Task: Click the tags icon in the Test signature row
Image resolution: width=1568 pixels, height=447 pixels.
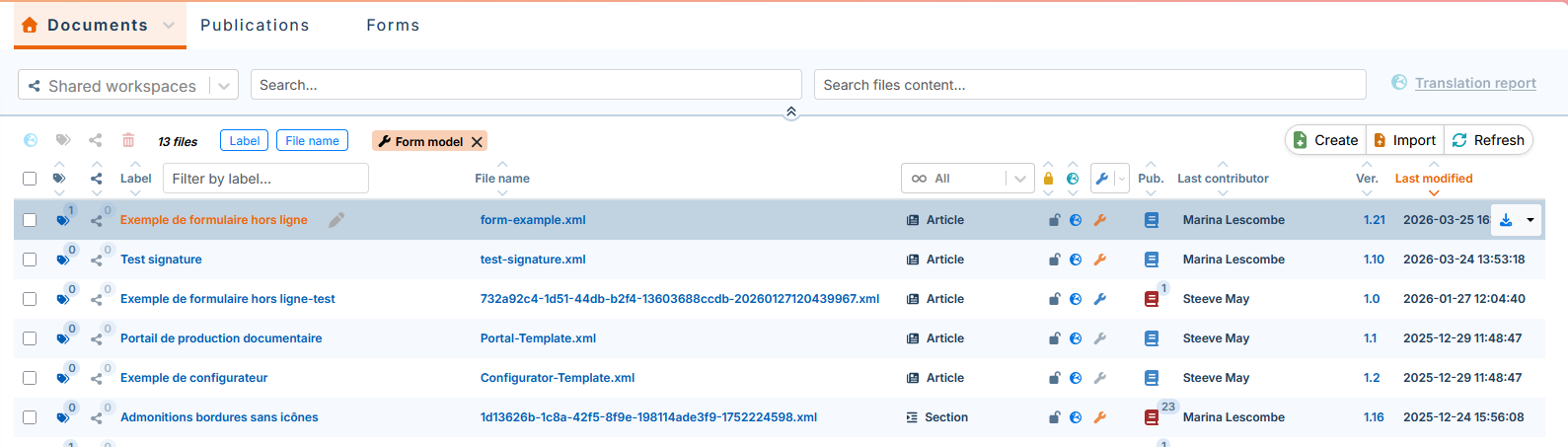Action: click(x=63, y=260)
